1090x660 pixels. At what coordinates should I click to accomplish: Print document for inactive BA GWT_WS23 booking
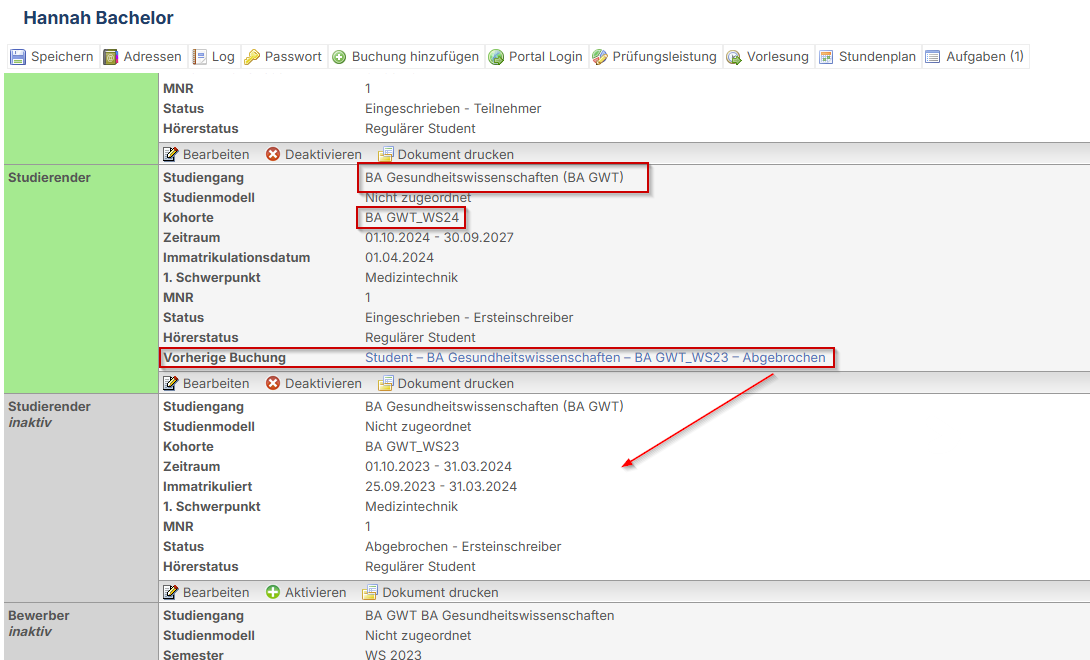click(430, 593)
